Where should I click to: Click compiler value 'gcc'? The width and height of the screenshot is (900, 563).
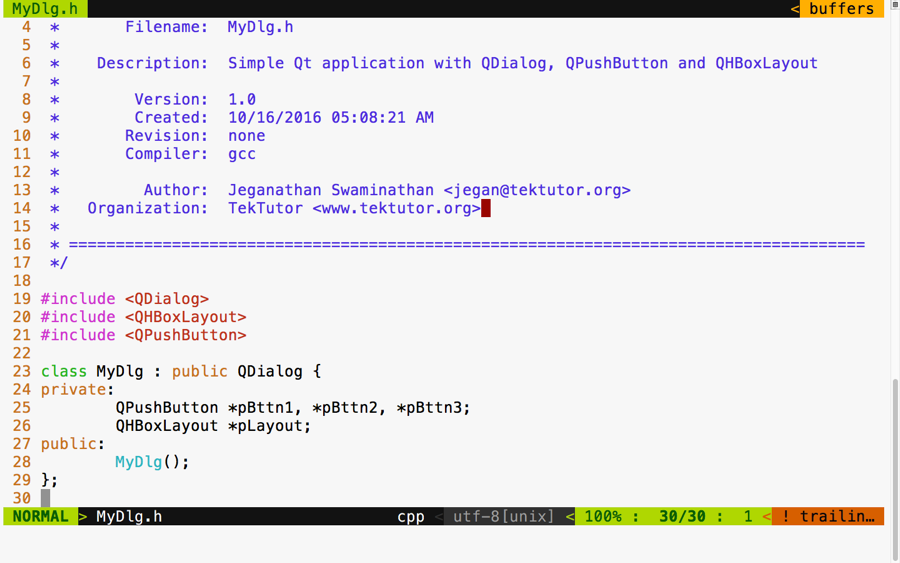[242, 154]
